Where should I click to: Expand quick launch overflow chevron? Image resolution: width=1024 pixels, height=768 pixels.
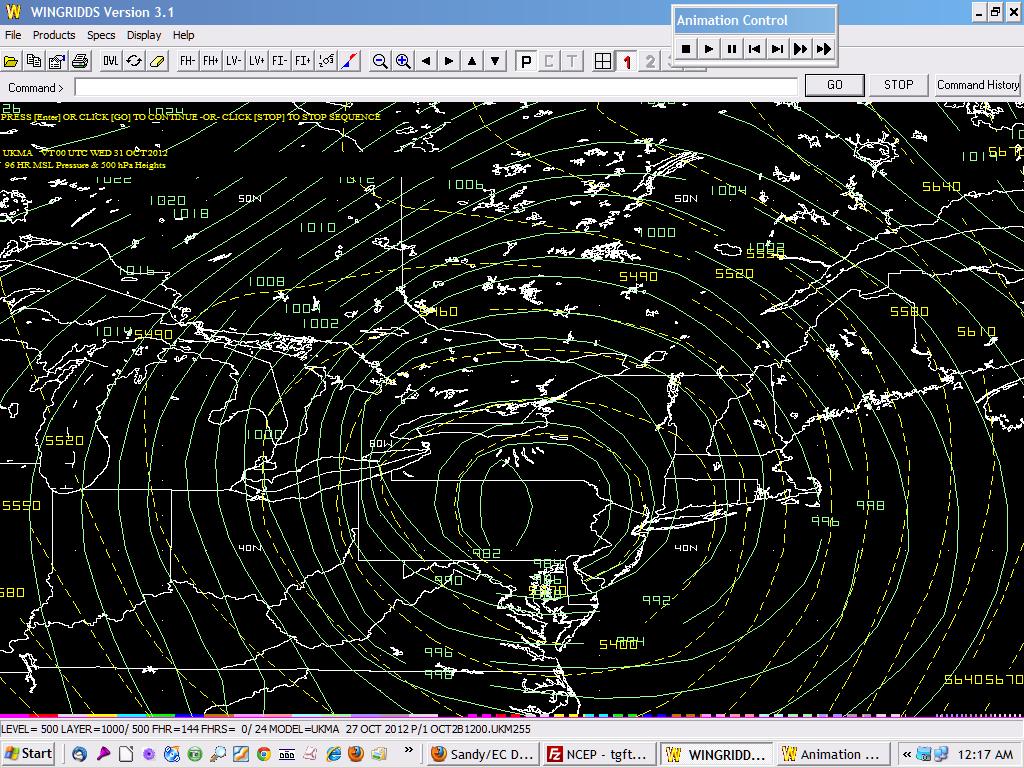click(409, 750)
